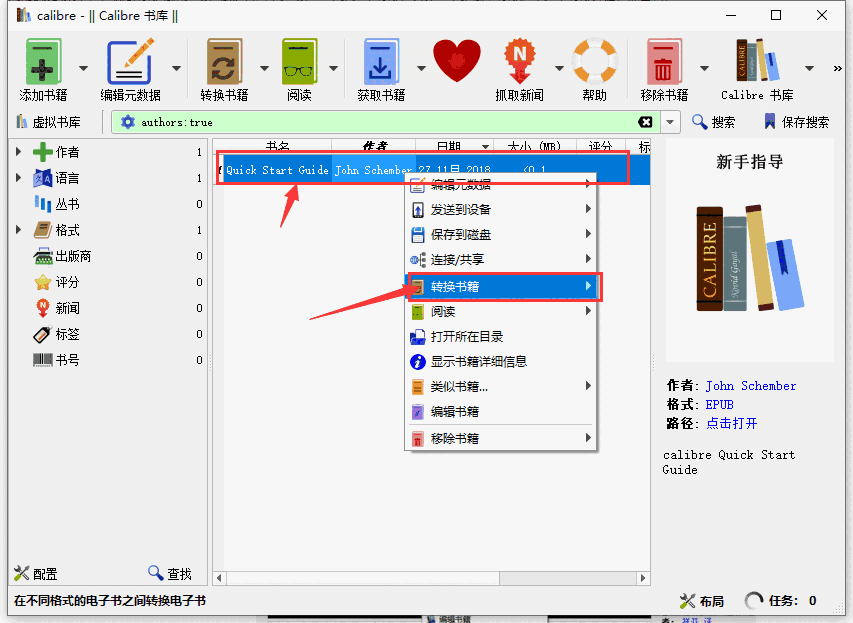Expand the 格式 (Formats) tree node
853x623 pixels.
[x=18, y=230]
